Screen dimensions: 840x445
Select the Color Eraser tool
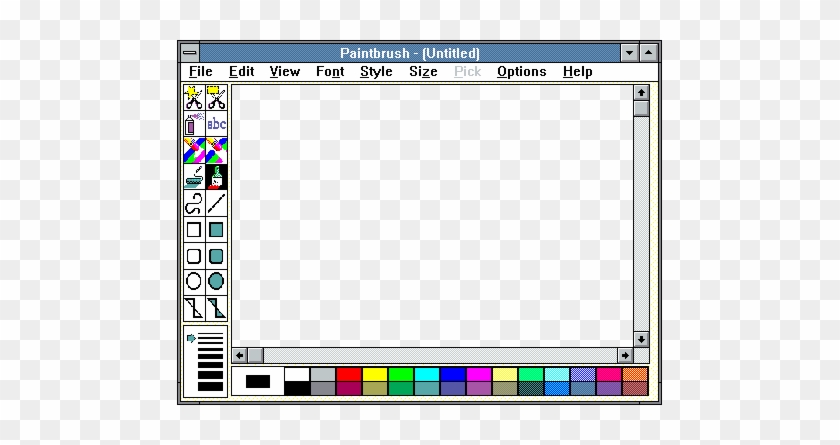[x=194, y=150]
